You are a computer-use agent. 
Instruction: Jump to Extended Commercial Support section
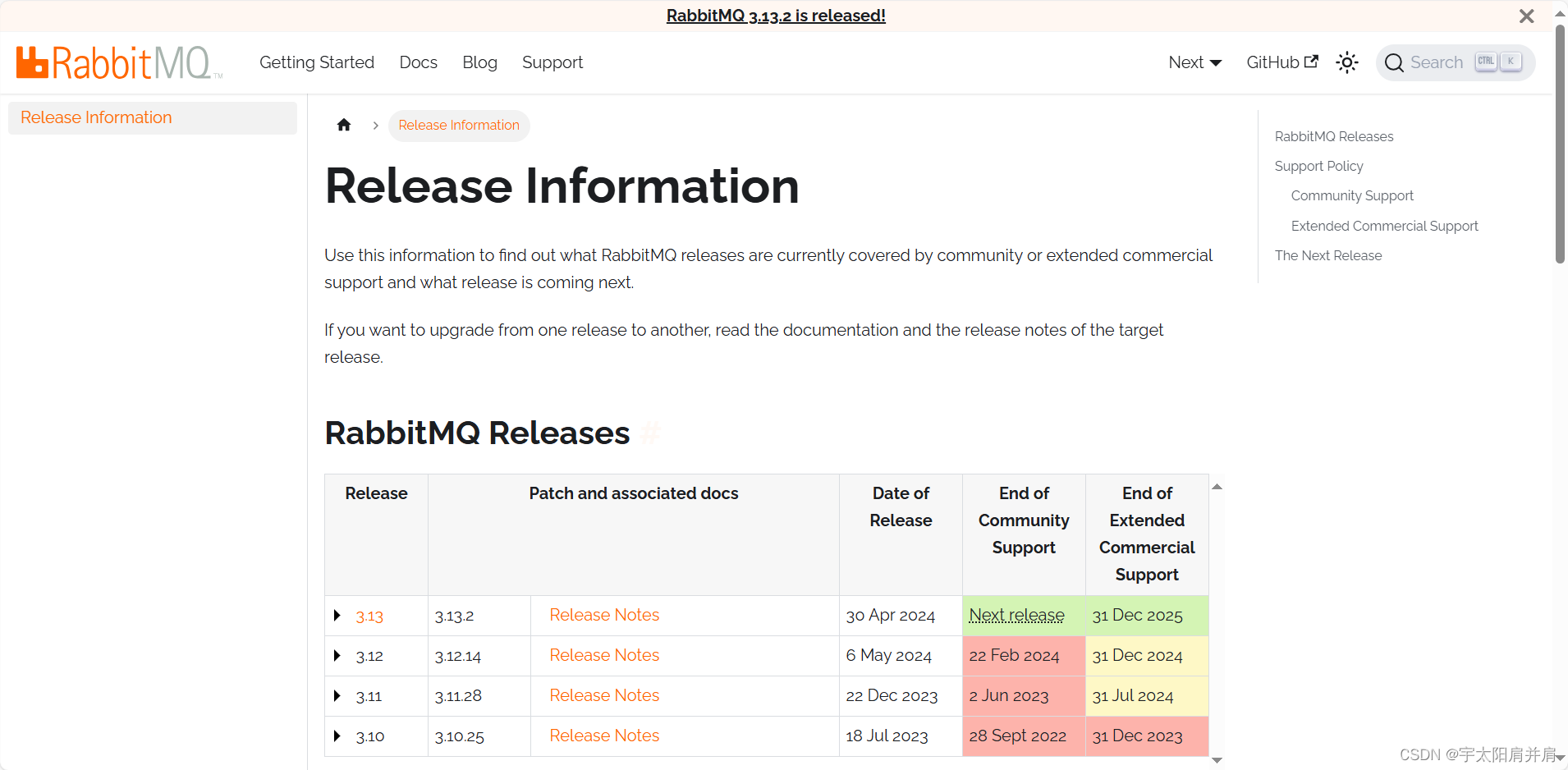(x=1384, y=226)
